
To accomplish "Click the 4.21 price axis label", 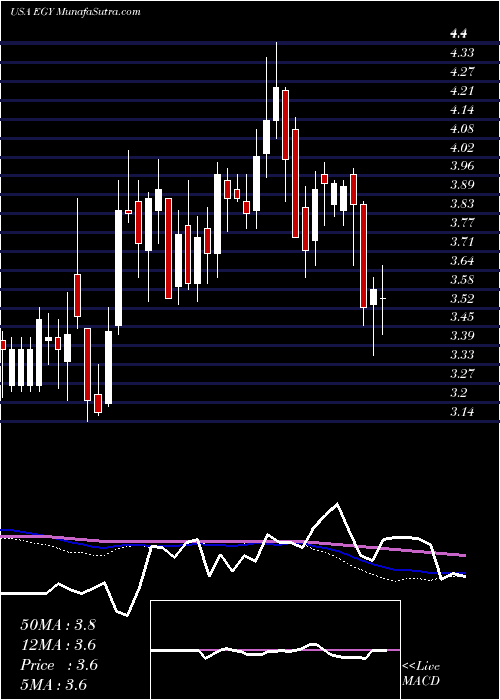I will coord(462,91).
